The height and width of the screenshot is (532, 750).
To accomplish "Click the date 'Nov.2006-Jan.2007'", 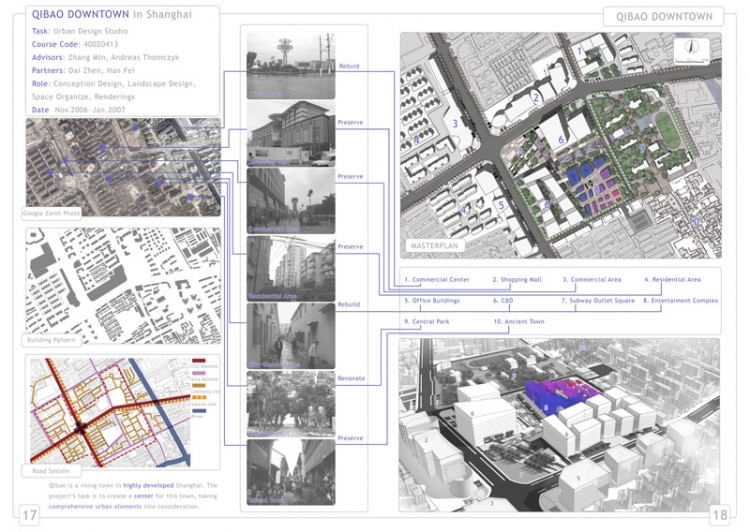I will pyautogui.click(x=90, y=110).
